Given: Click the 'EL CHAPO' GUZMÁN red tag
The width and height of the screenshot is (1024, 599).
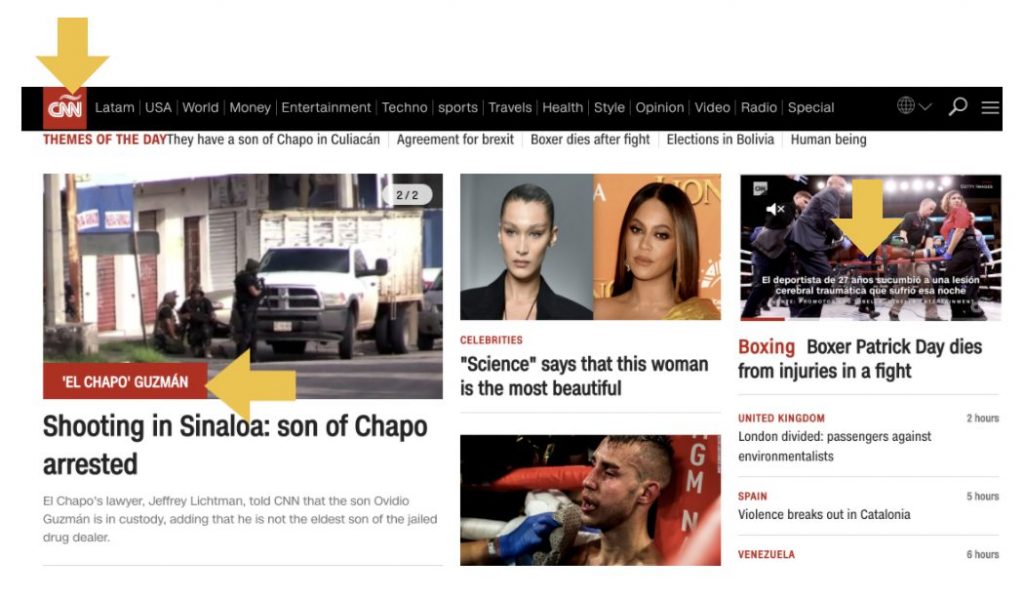Looking at the screenshot, I should pyautogui.click(x=125, y=381).
